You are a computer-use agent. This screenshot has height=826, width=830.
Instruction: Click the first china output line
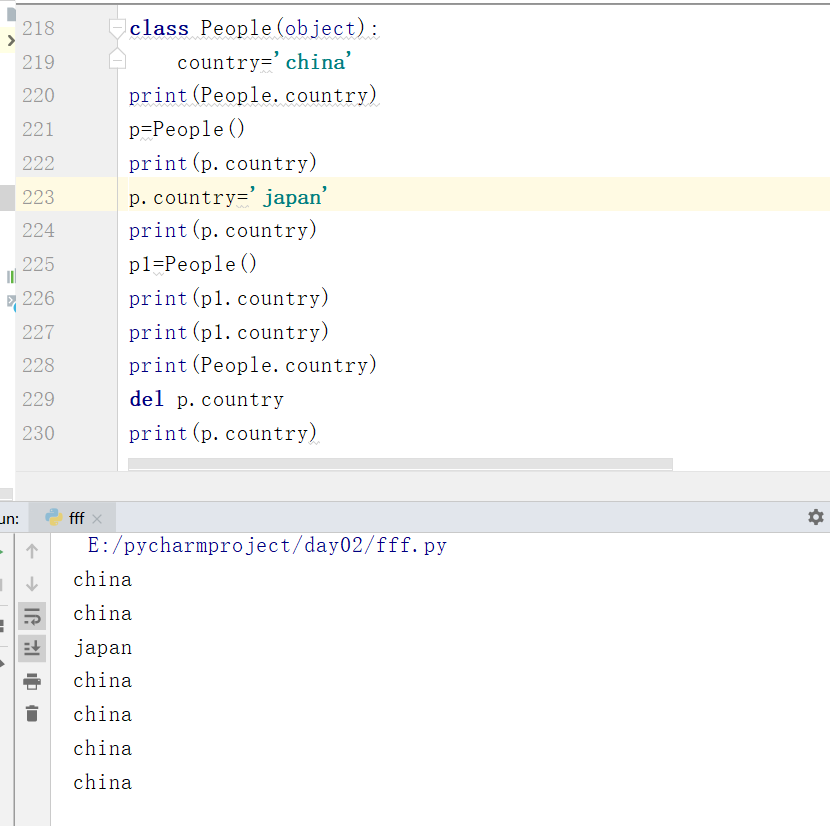(103, 579)
